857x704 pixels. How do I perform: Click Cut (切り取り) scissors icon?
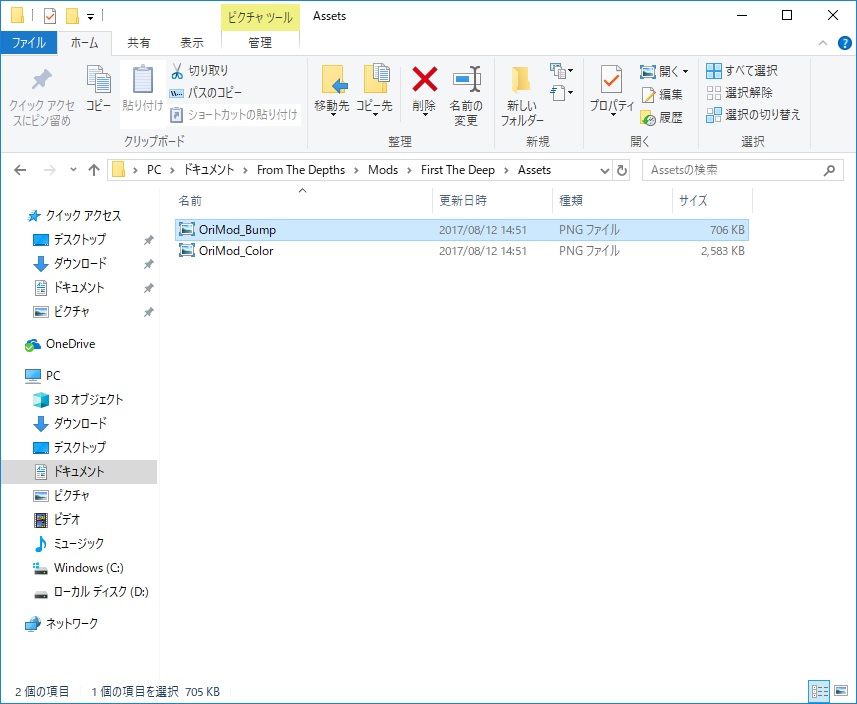click(199, 71)
